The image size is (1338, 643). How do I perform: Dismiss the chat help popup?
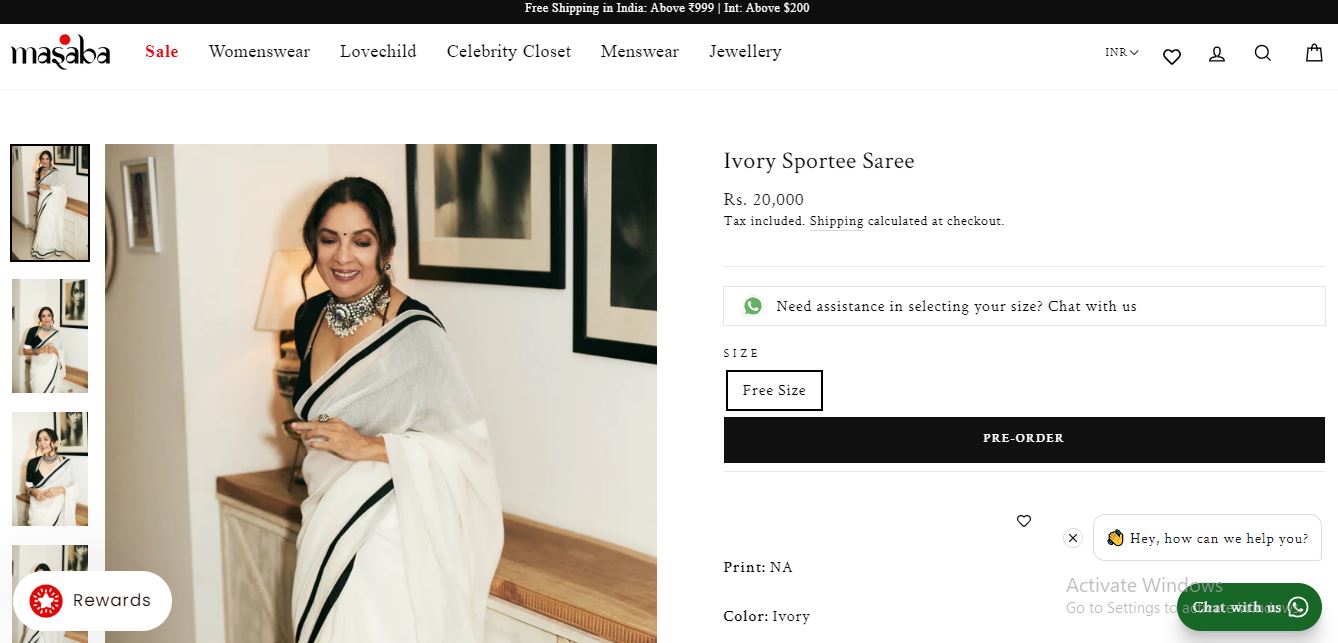(x=1073, y=538)
